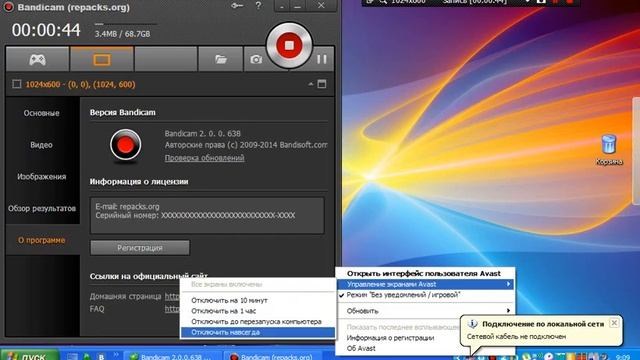
Task: Click the license info text box
Action: (x=207, y=215)
